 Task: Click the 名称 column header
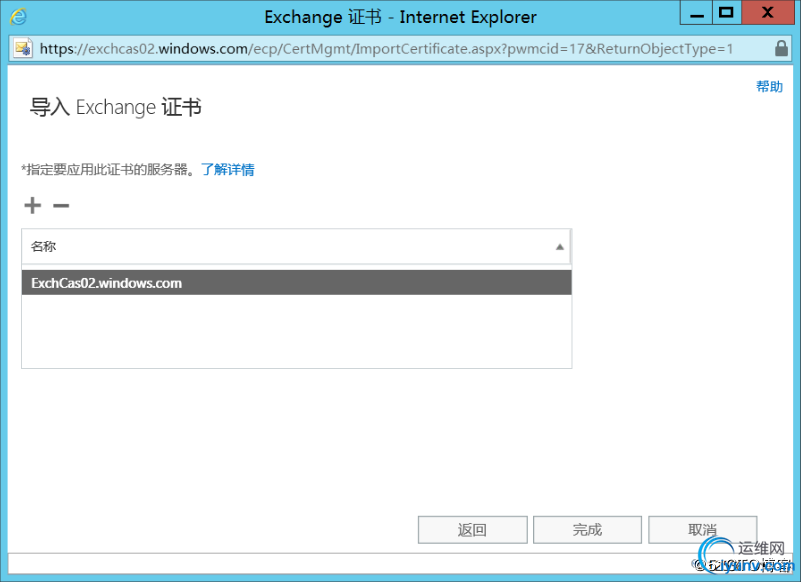(296, 246)
